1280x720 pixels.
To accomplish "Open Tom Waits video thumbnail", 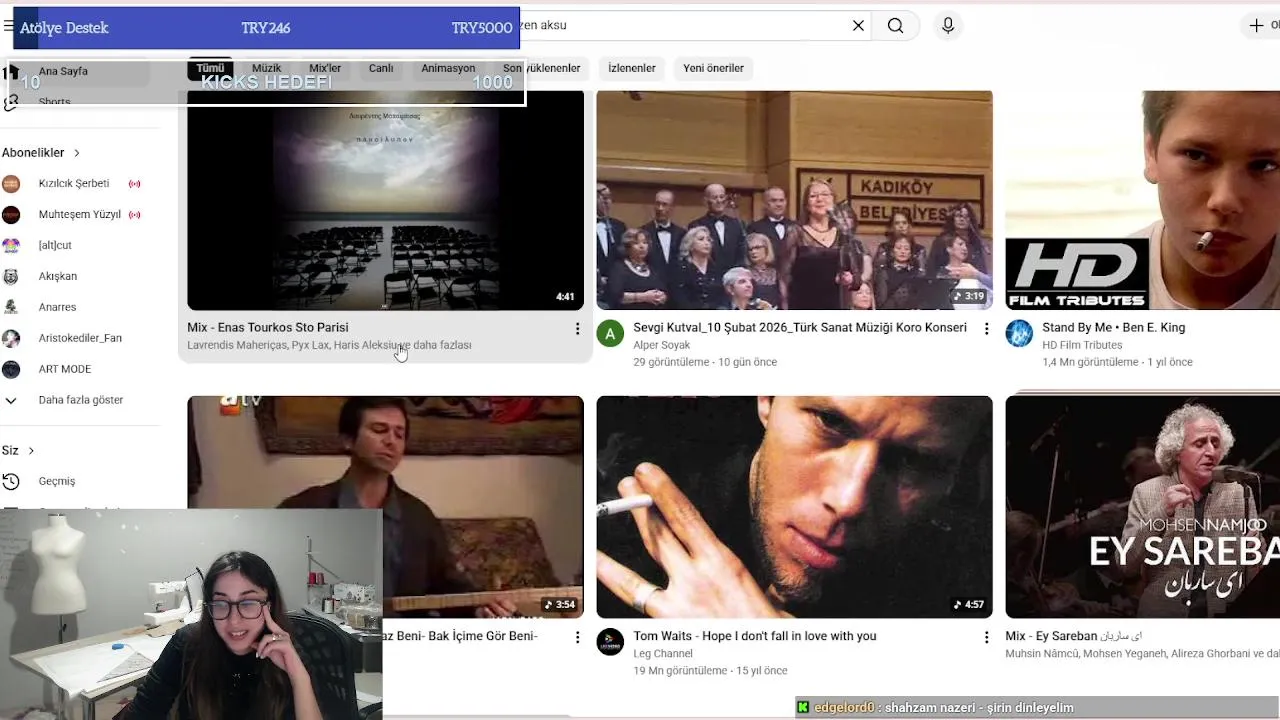I will point(794,507).
